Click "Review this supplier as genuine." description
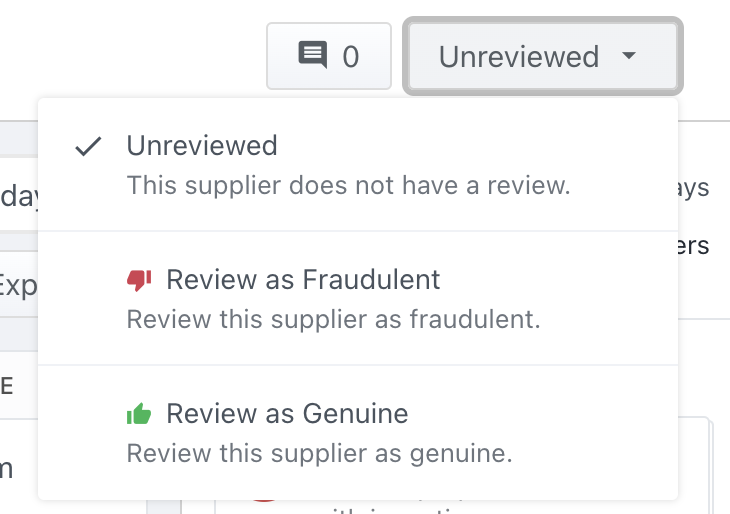 click(x=319, y=453)
